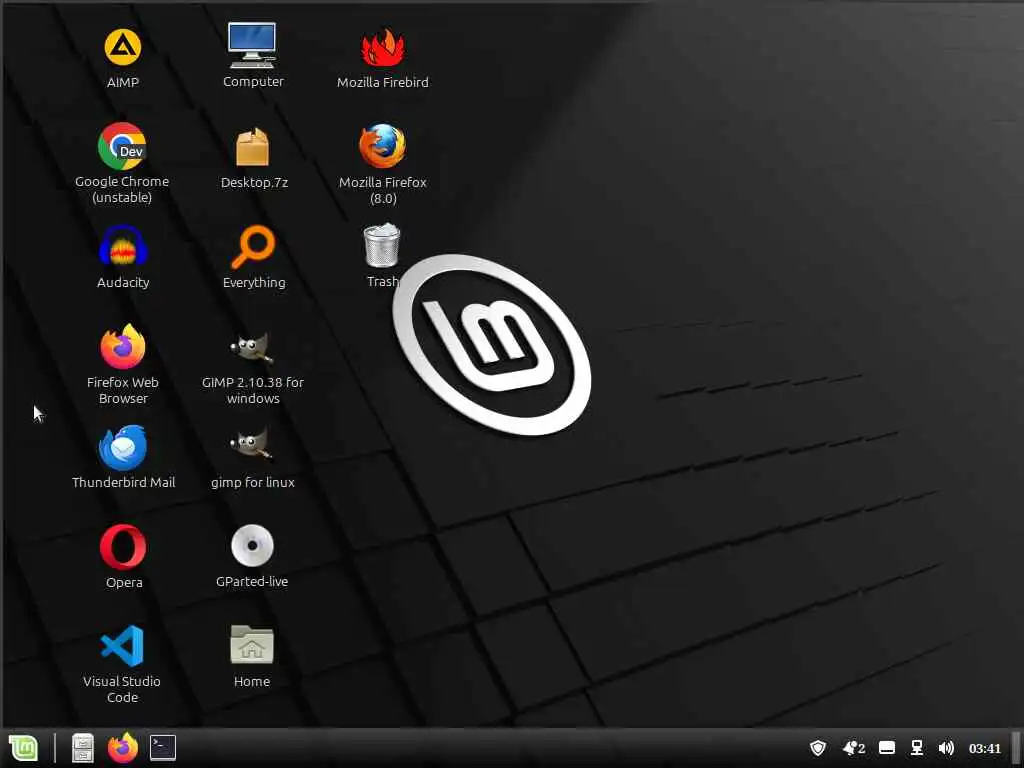The height and width of the screenshot is (768, 1024).
Task: Click the keyboard tray icon
Action: click(886, 748)
